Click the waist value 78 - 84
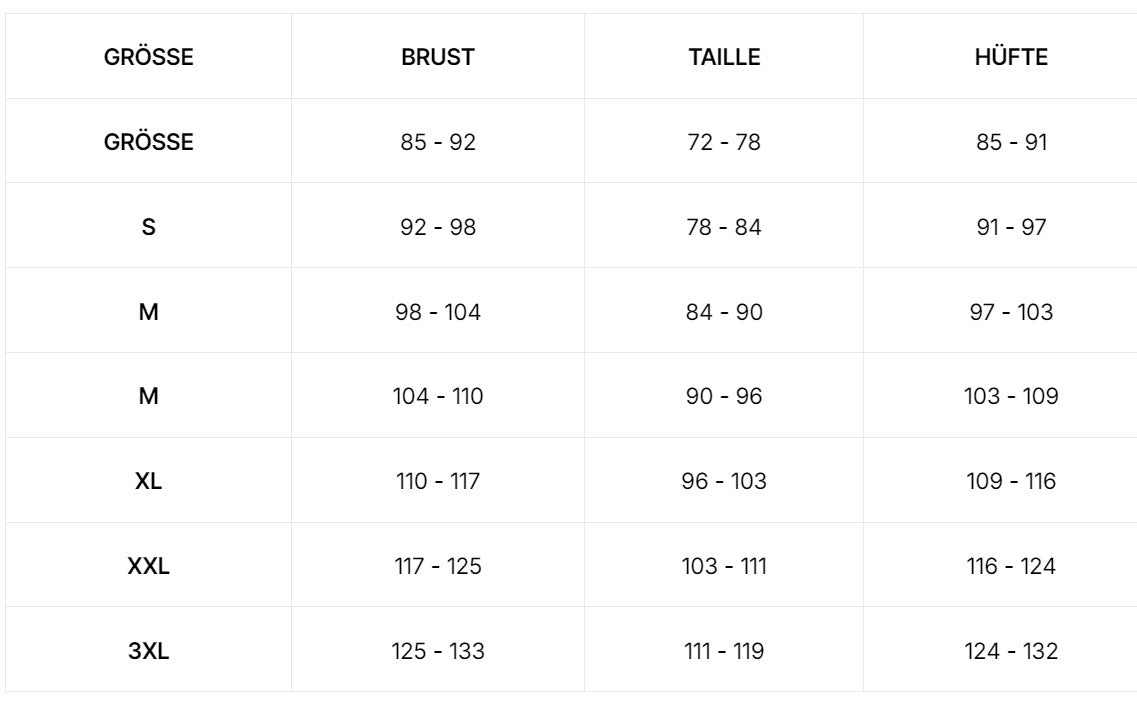Screen dimensions: 1137x702 (x=725, y=228)
